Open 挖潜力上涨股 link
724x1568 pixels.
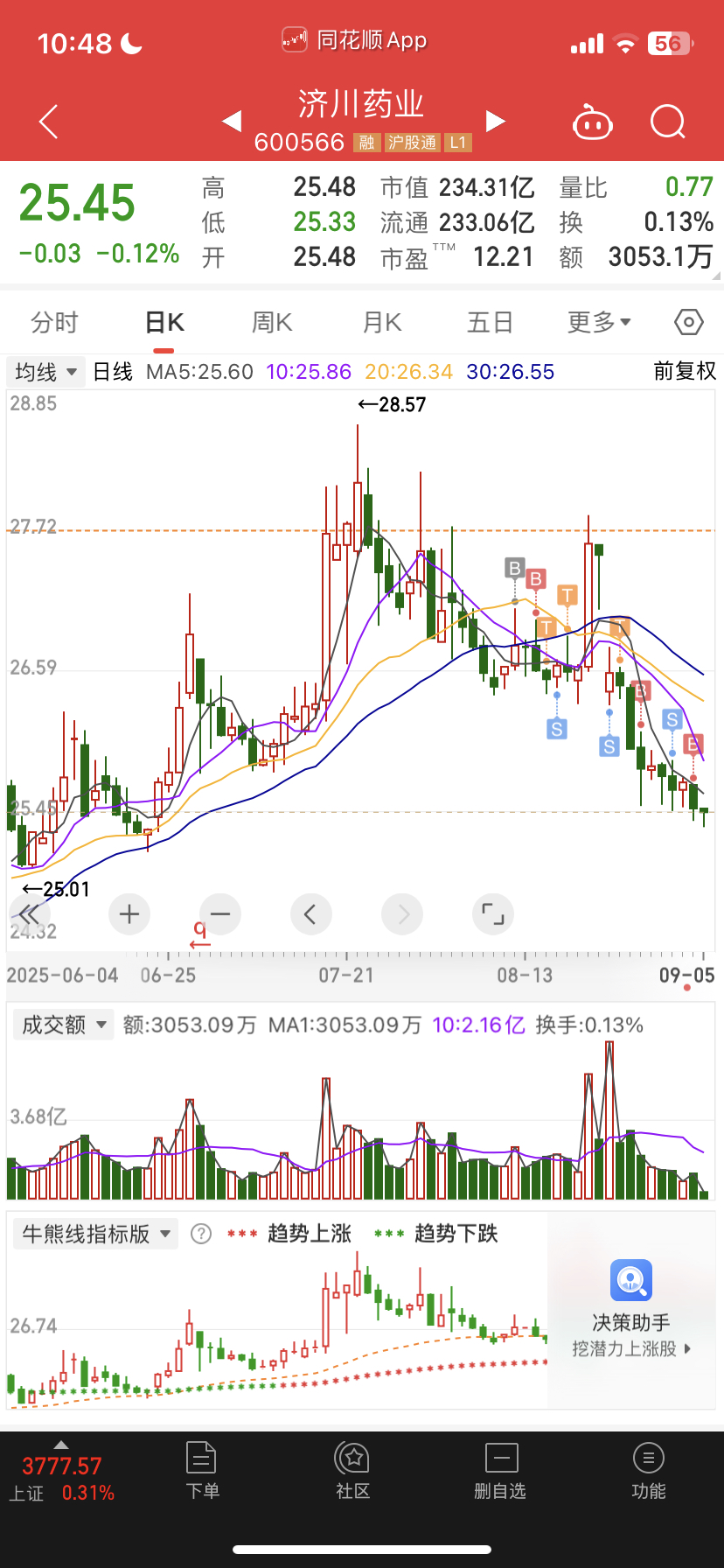pyautogui.click(x=631, y=1348)
